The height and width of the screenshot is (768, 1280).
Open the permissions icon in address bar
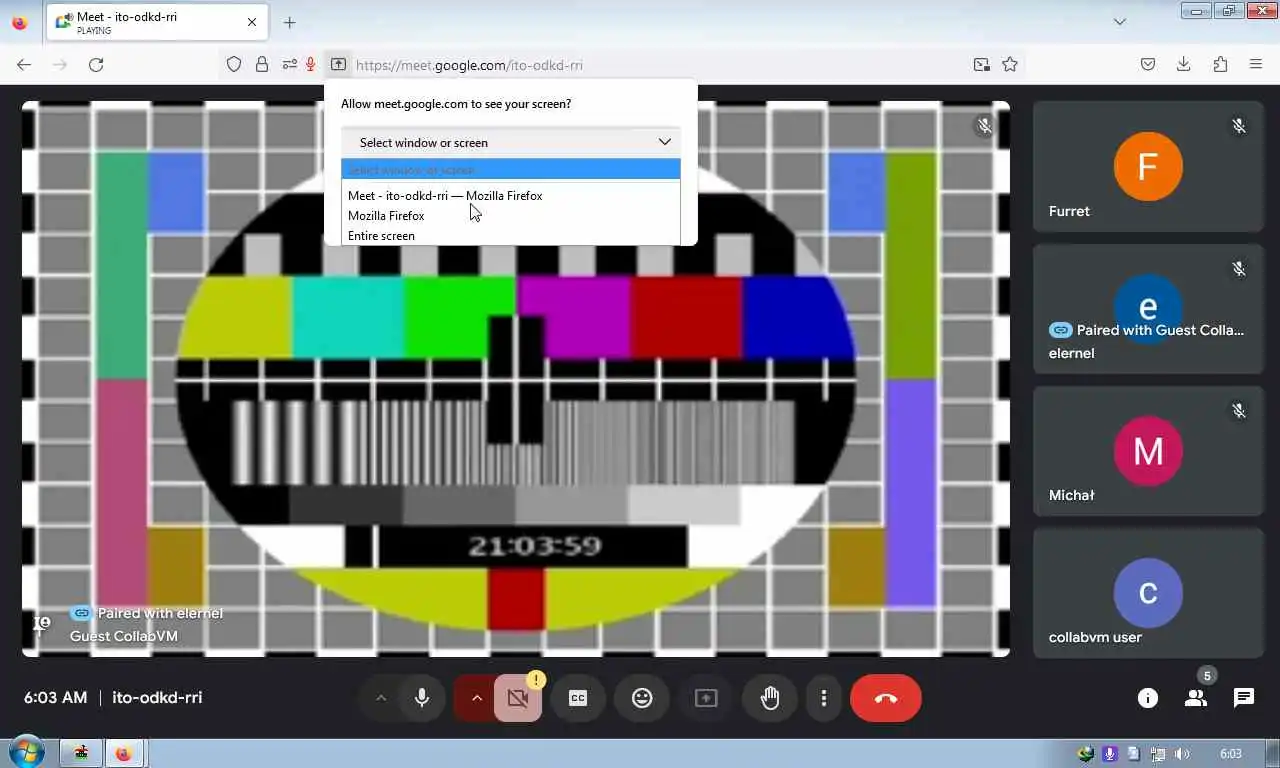click(289, 64)
